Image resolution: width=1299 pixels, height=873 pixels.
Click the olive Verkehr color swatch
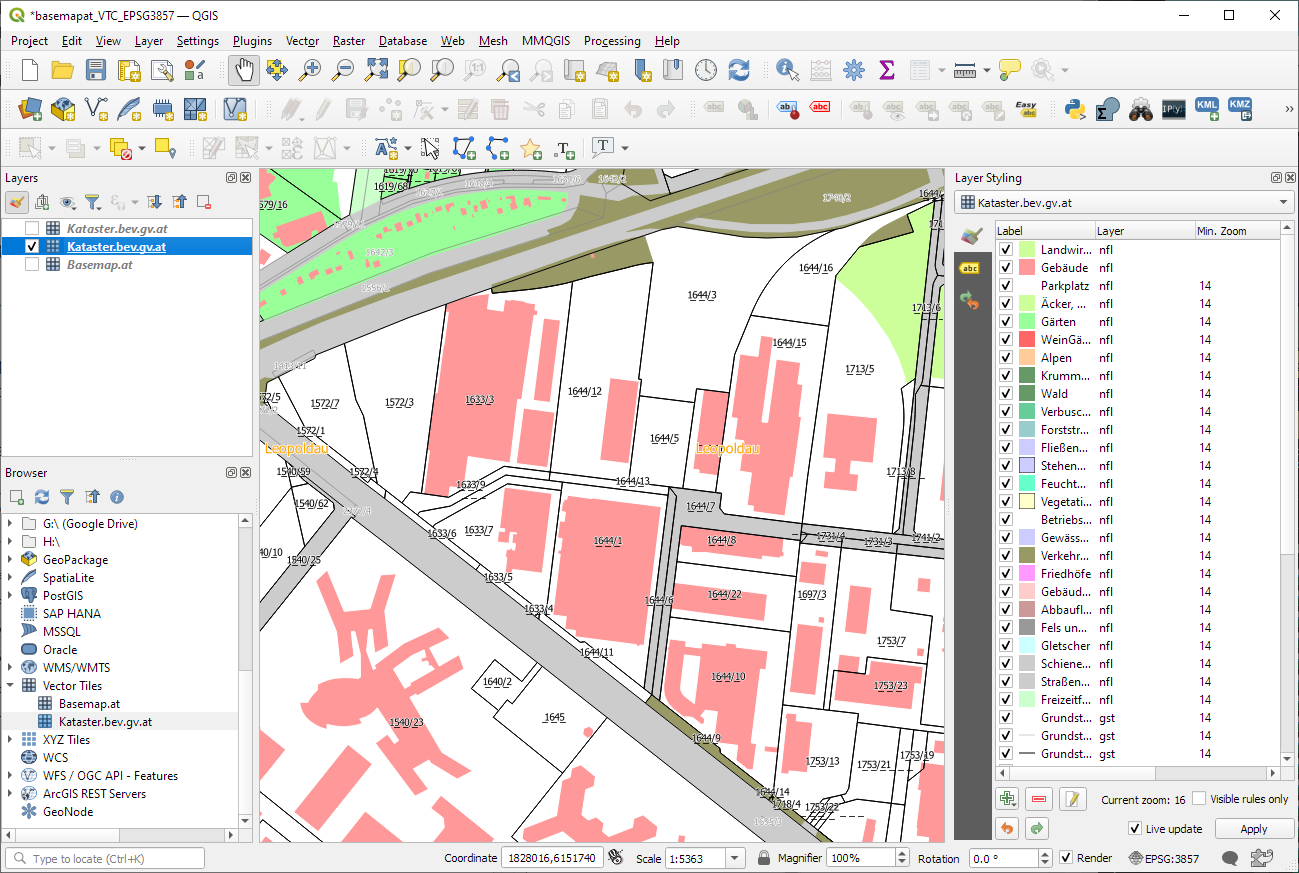[x=1026, y=556]
